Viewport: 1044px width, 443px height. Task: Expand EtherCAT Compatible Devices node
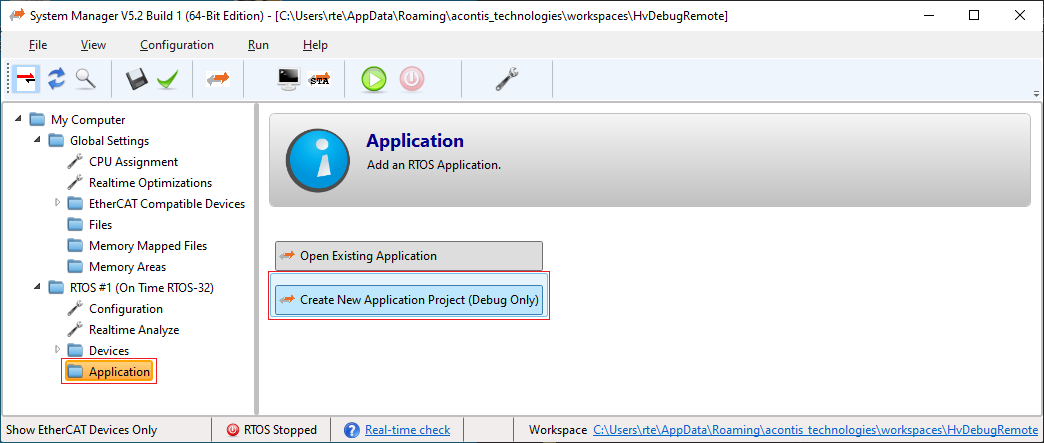[57, 203]
